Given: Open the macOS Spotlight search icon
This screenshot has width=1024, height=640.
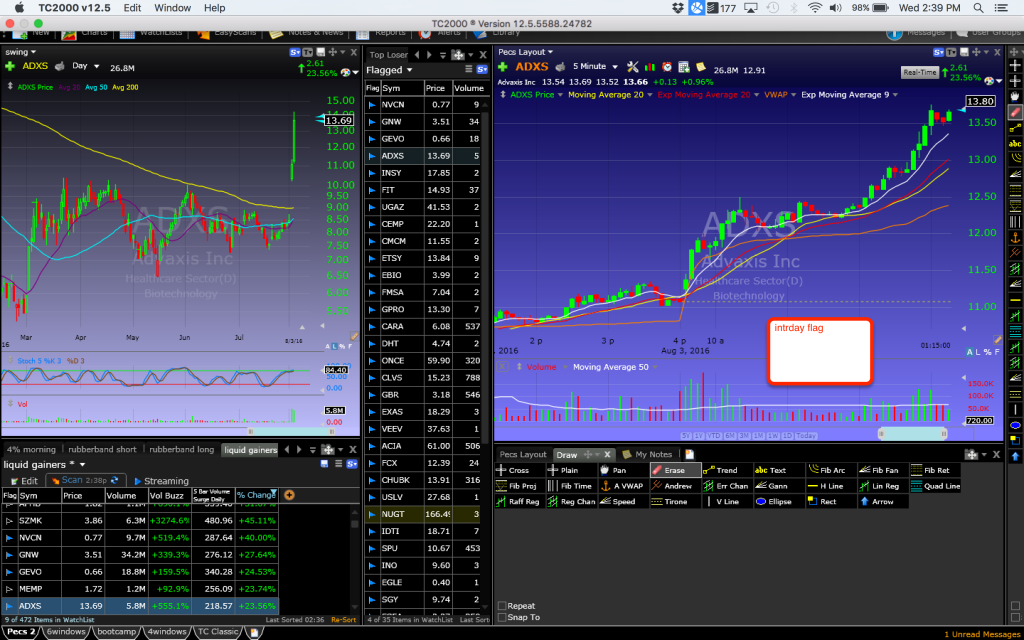Looking at the screenshot, I should click(978, 8).
